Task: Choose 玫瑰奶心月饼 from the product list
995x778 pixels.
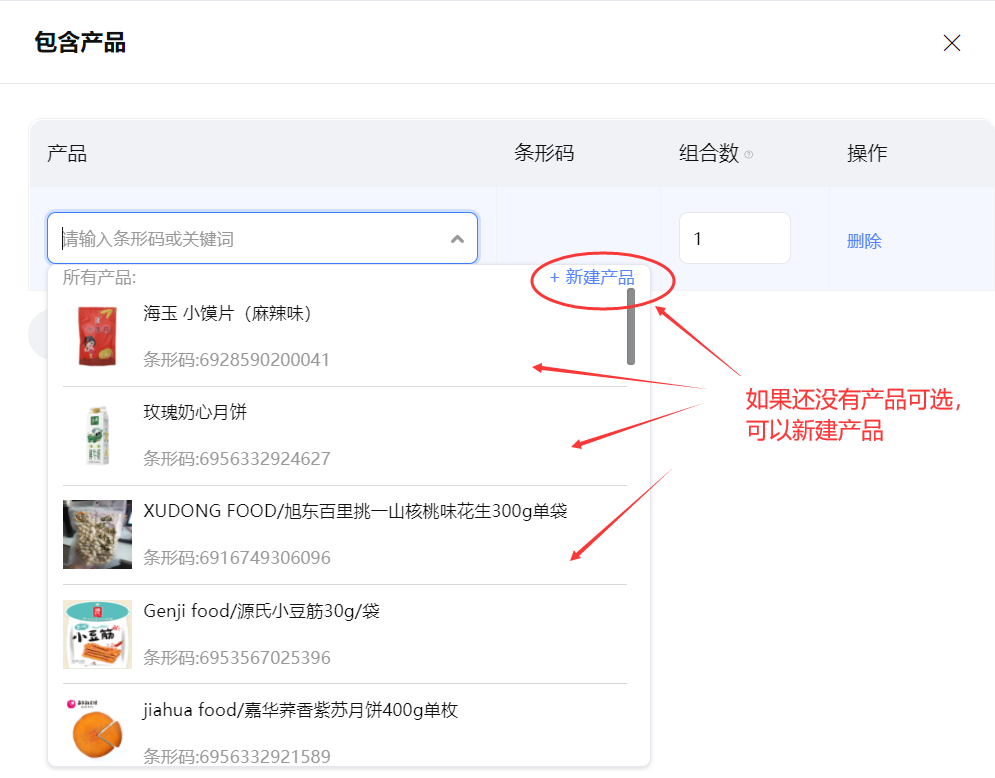Action: (195, 412)
